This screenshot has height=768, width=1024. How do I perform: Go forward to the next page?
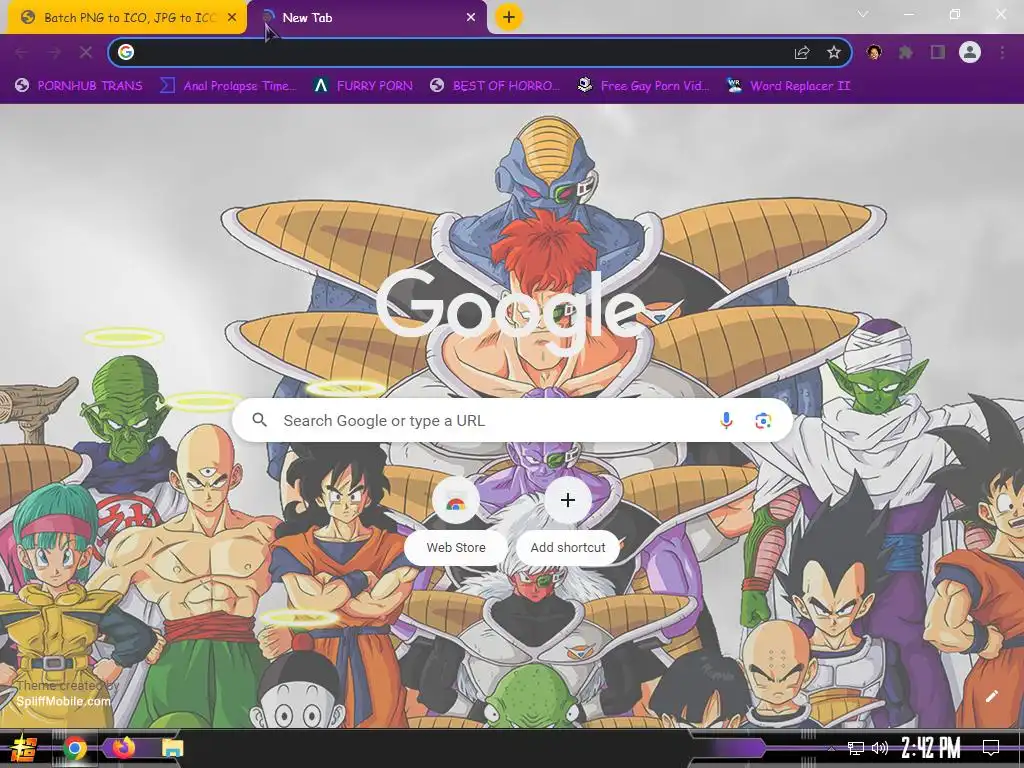click(x=54, y=52)
